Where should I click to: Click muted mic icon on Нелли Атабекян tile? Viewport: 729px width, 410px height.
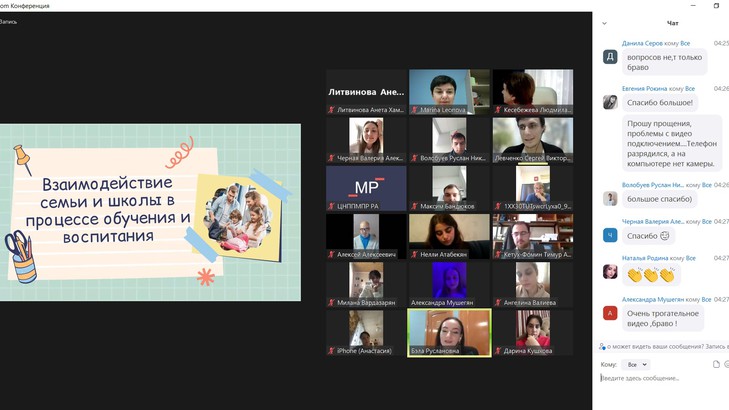(x=414, y=254)
